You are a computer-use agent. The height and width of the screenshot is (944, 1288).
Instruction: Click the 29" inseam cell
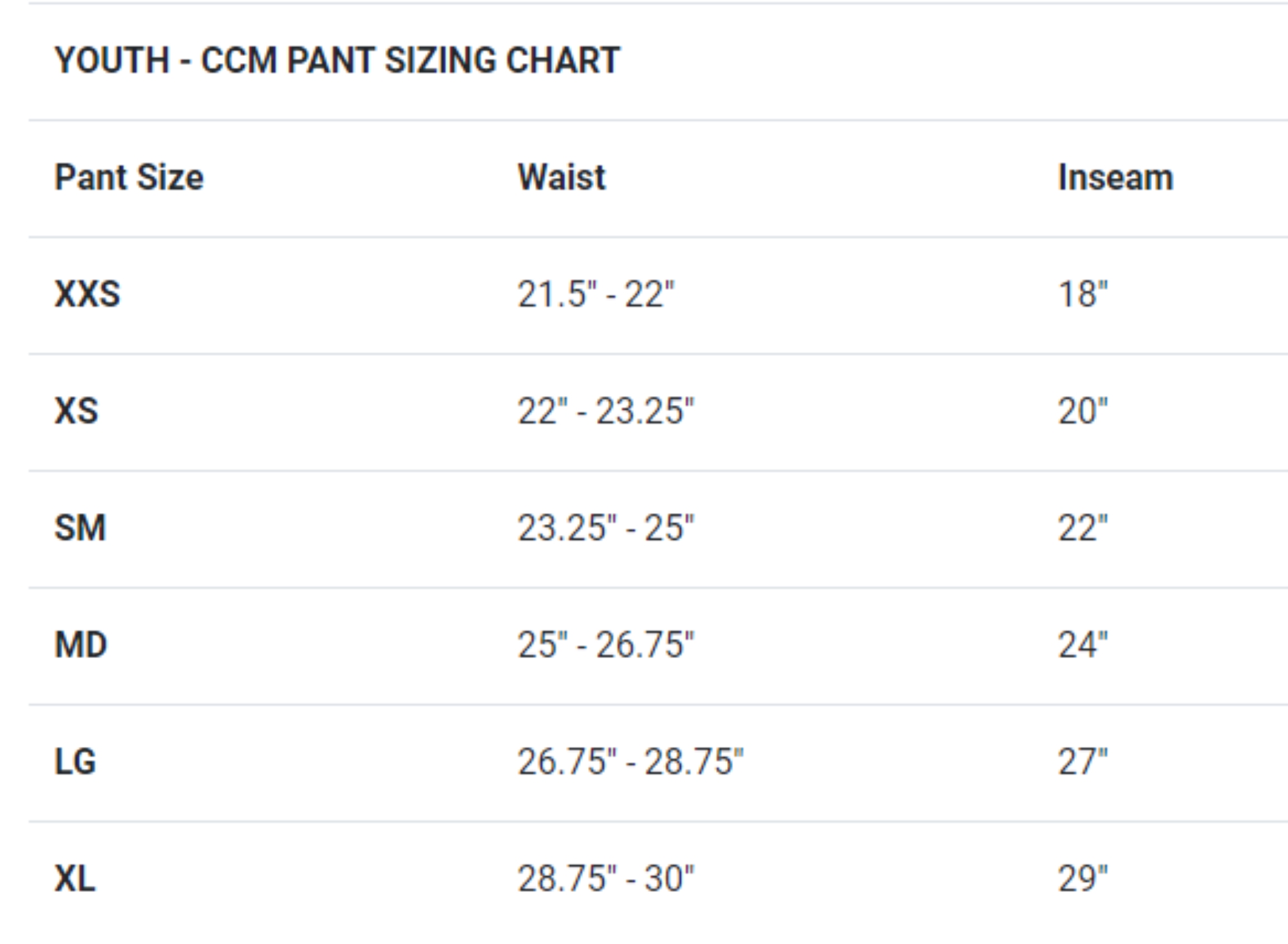(x=1083, y=878)
